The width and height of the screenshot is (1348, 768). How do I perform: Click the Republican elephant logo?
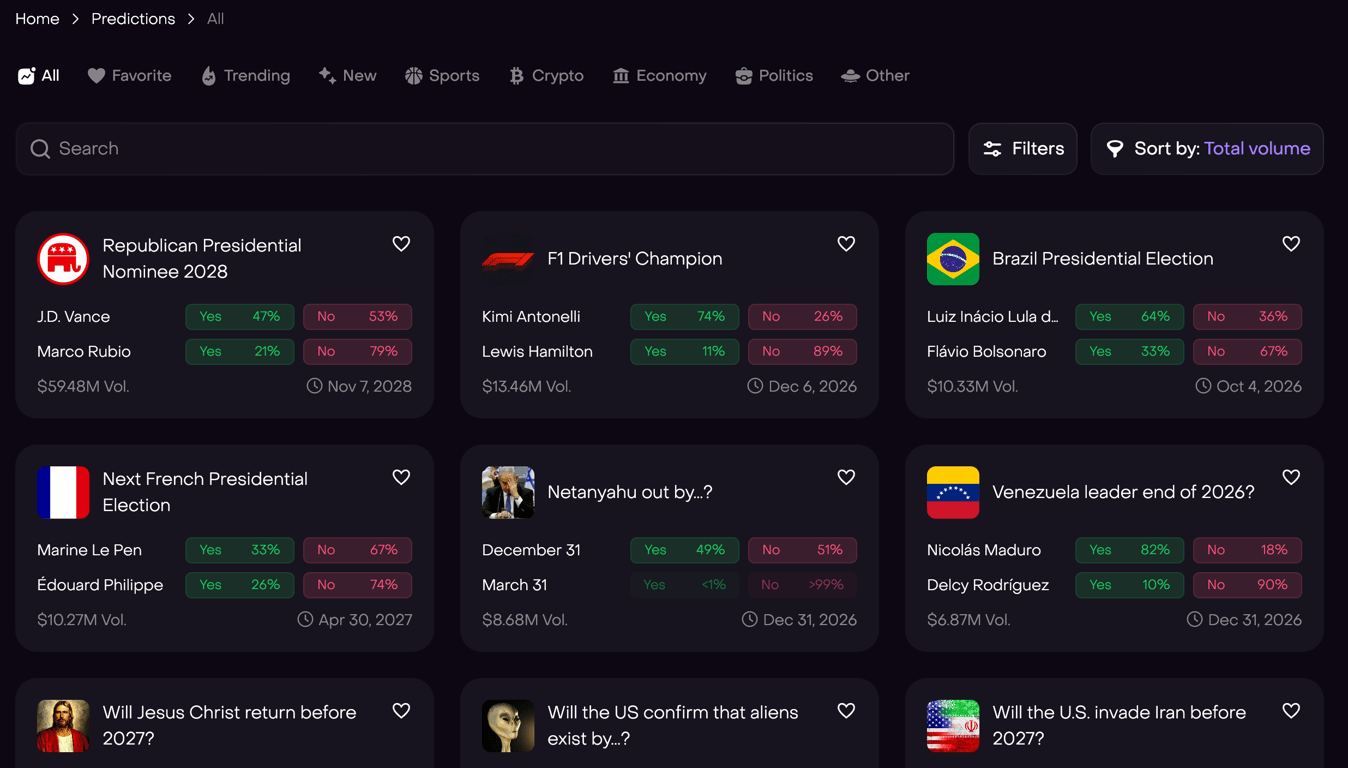click(x=63, y=259)
